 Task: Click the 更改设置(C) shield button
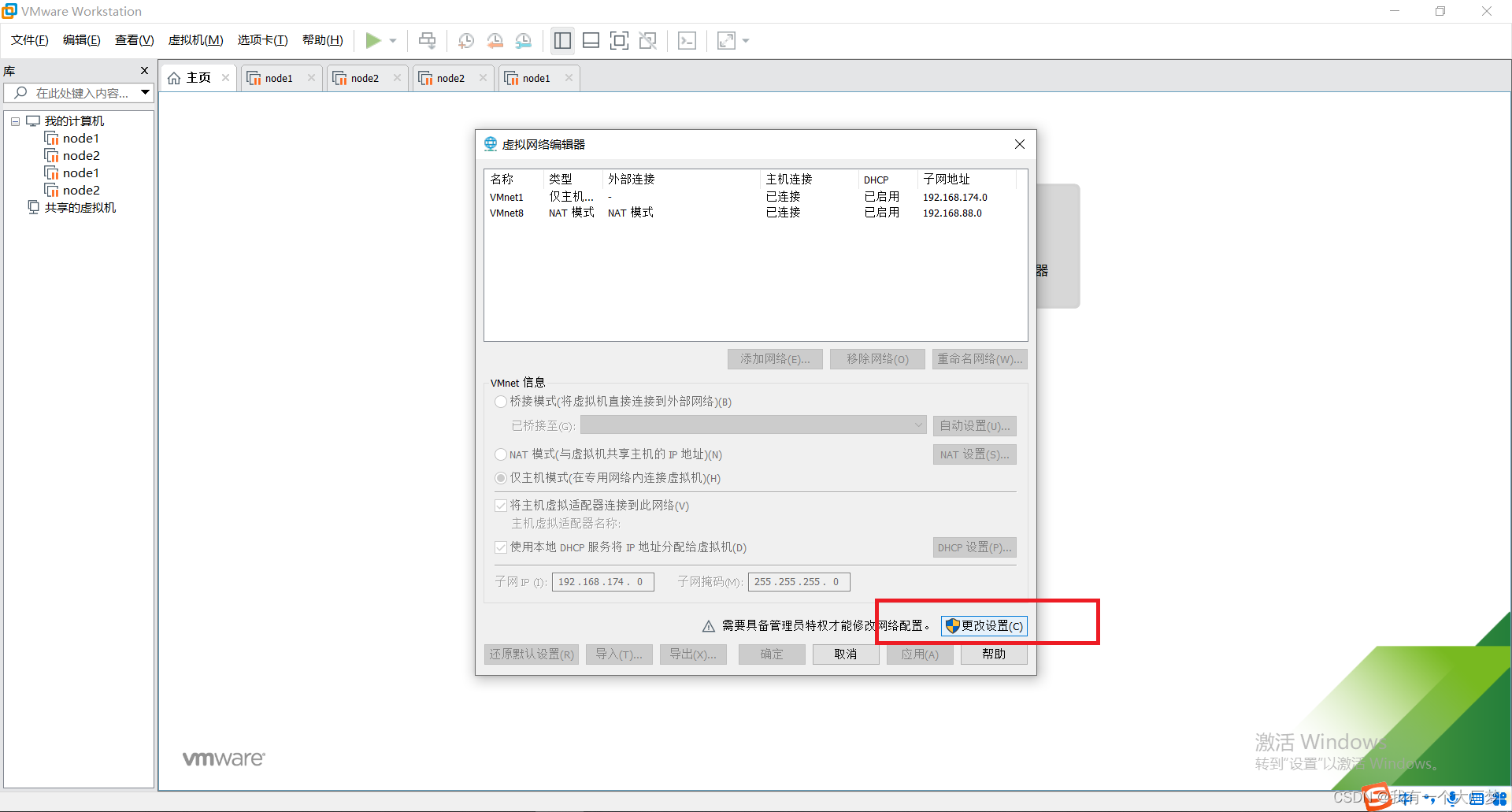(x=984, y=626)
